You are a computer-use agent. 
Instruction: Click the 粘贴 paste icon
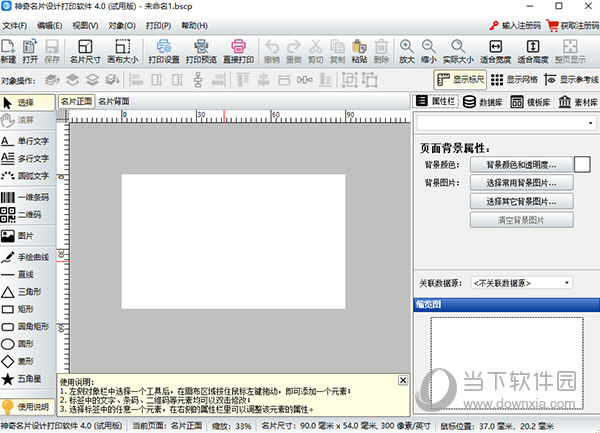359,51
